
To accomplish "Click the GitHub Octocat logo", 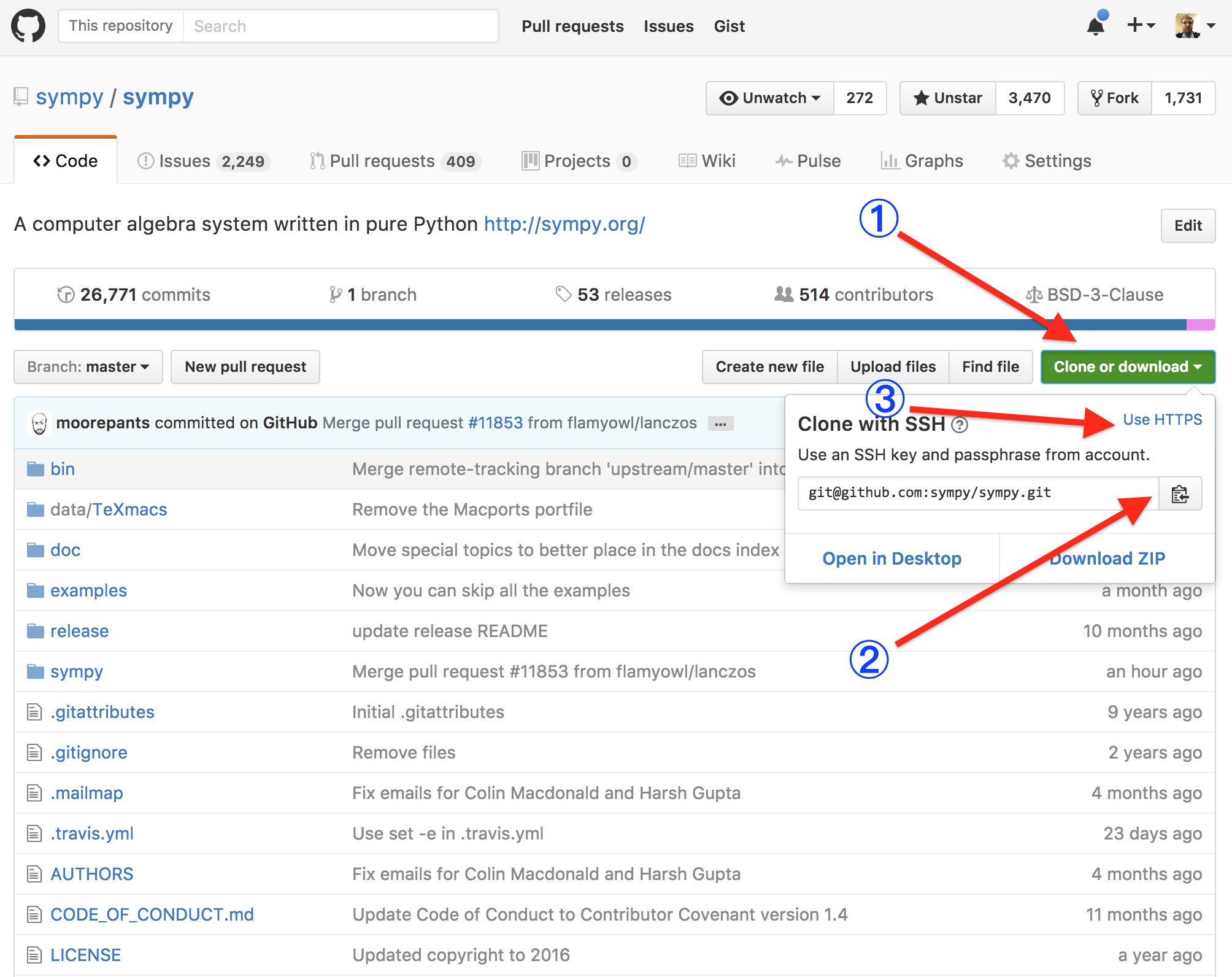I will pos(28,26).
